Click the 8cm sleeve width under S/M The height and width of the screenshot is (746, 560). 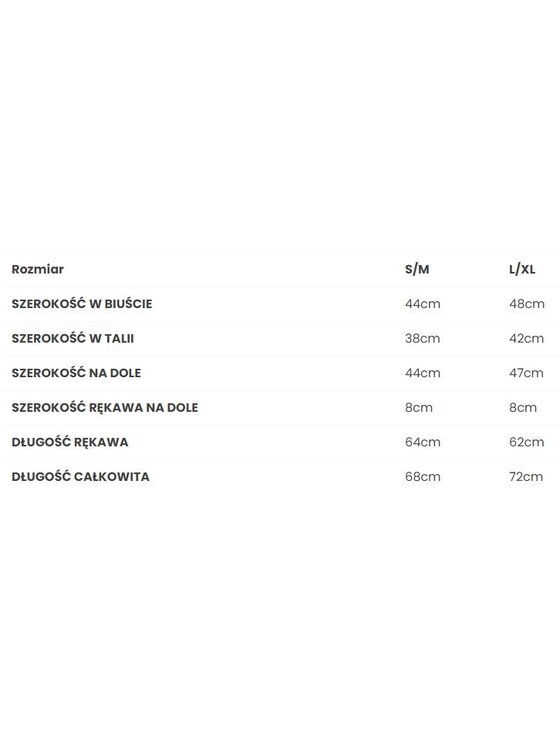(x=419, y=408)
